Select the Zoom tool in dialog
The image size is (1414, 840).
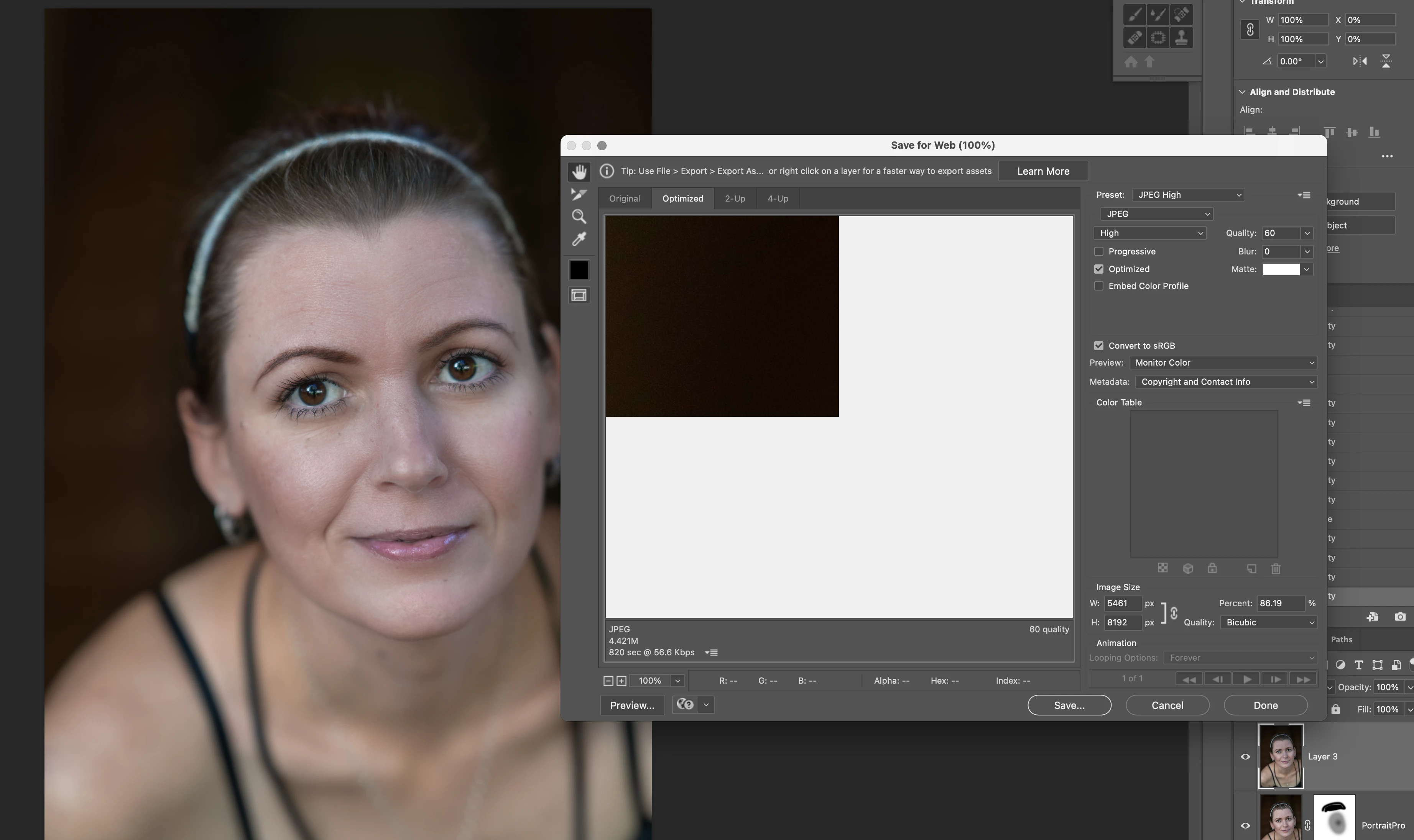[x=579, y=217]
